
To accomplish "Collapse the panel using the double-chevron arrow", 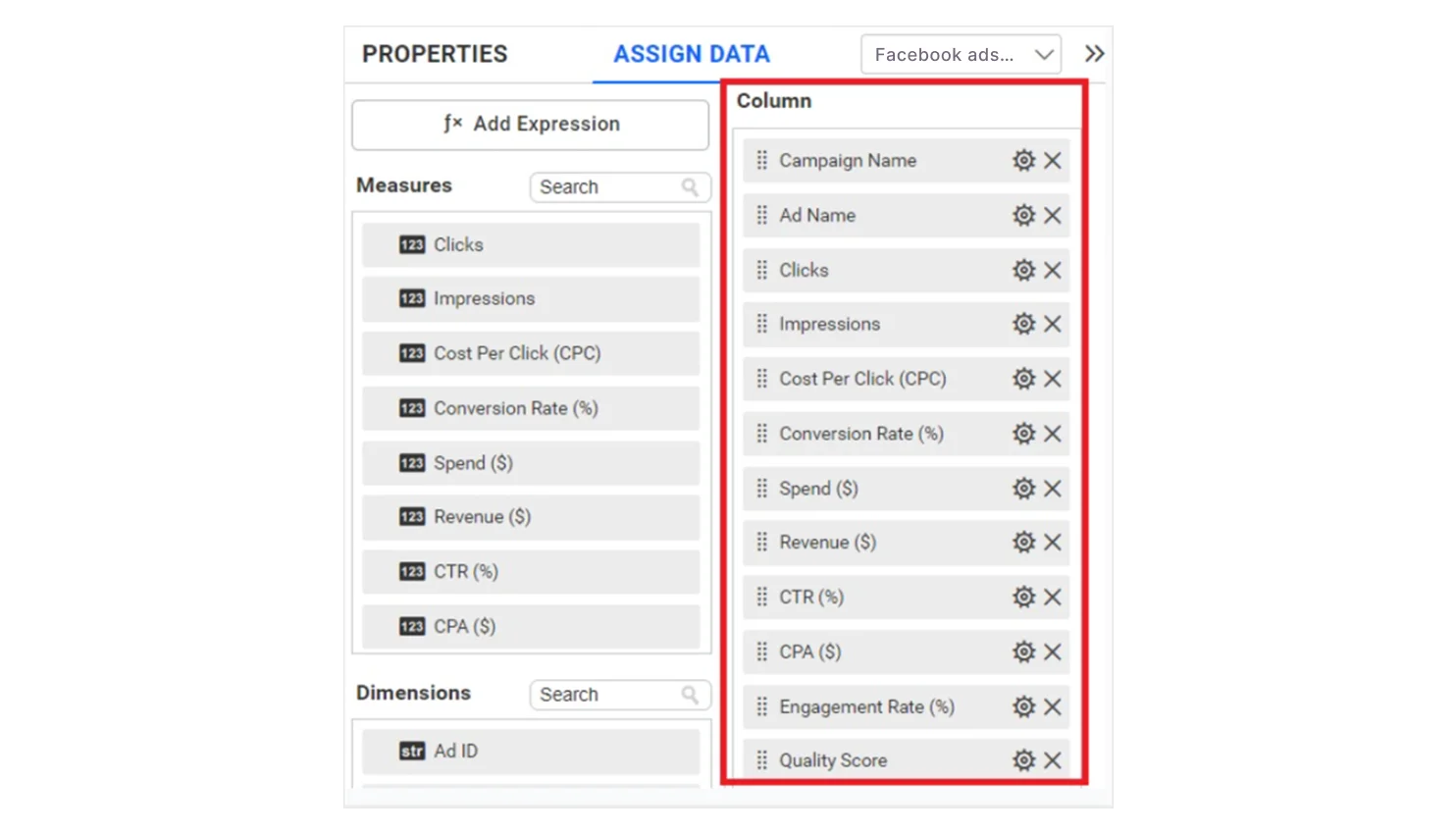I will [1094, 54].
